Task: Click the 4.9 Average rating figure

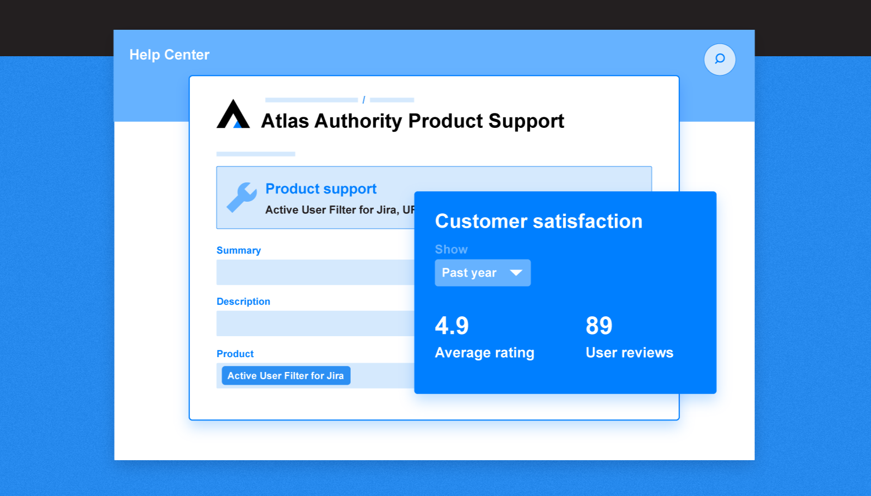Action: pos(452,326)
